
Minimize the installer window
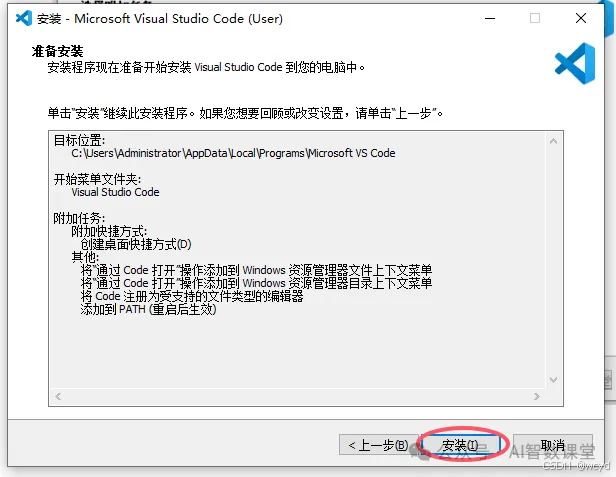[490, 18]
